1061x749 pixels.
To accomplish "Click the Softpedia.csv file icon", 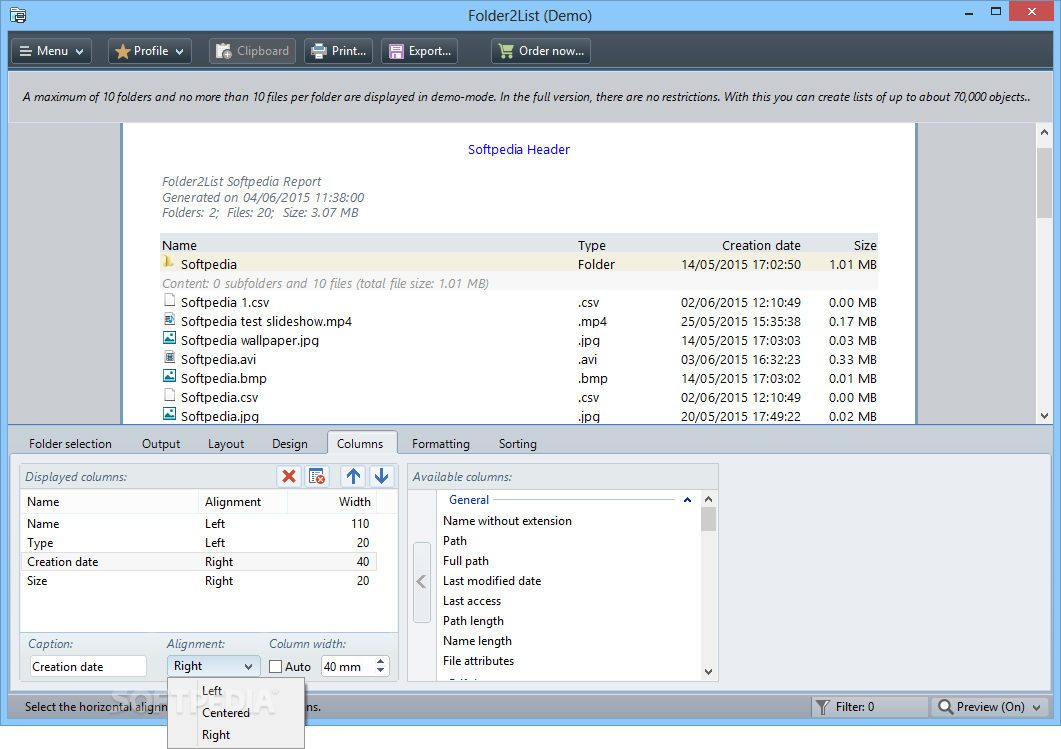I will 170,395.
